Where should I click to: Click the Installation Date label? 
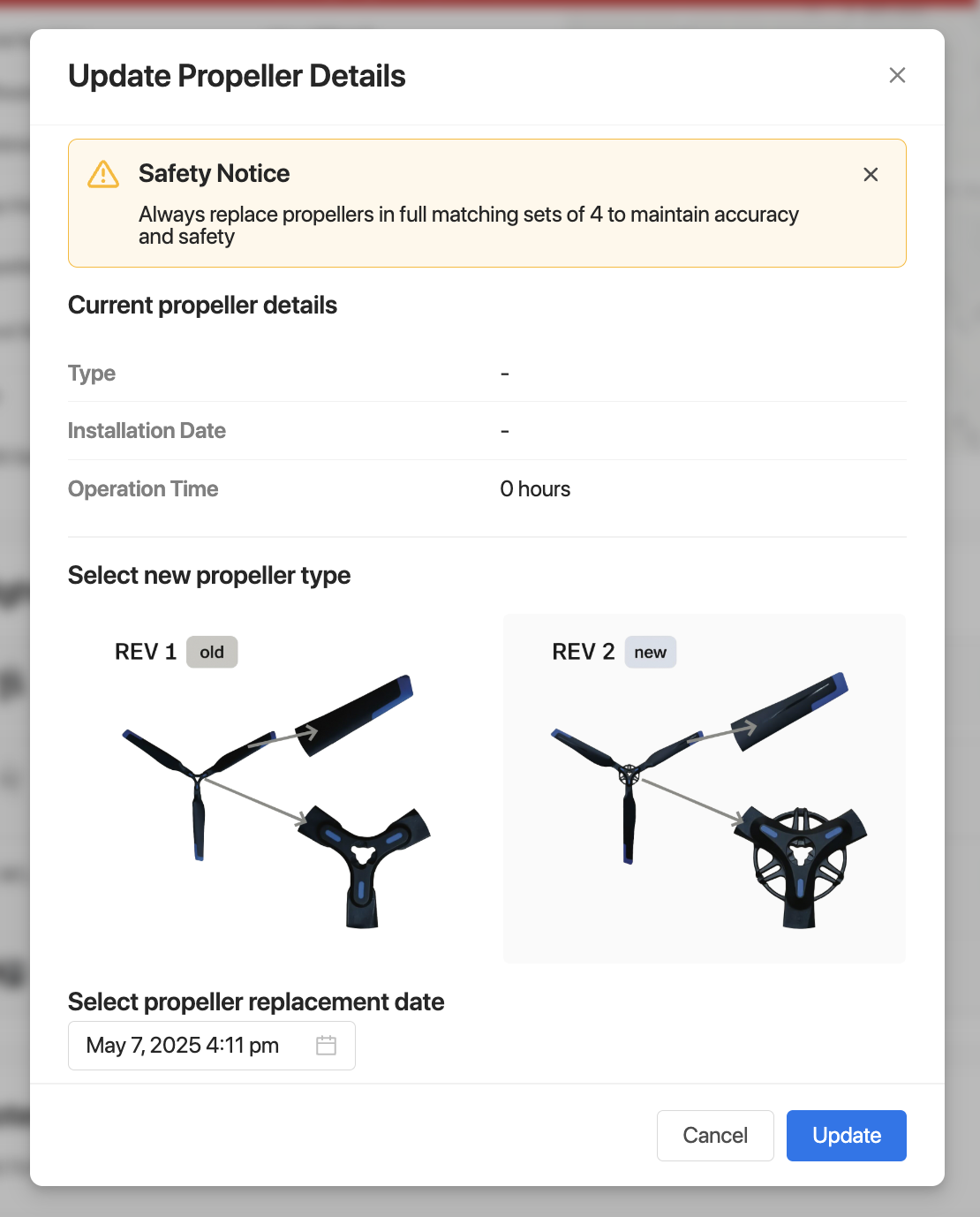(x=147, y=431)
